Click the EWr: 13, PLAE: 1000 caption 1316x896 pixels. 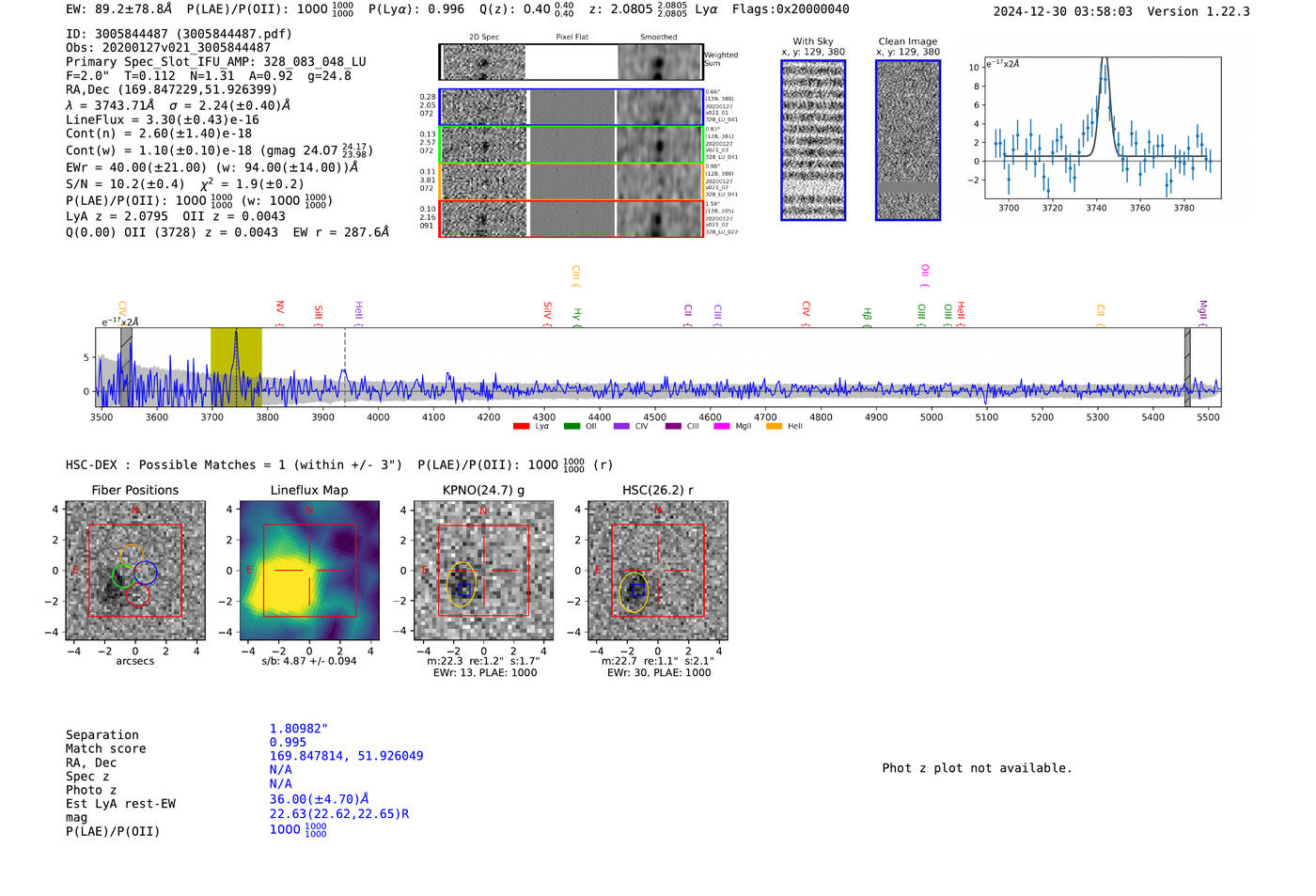coord(485,673)
